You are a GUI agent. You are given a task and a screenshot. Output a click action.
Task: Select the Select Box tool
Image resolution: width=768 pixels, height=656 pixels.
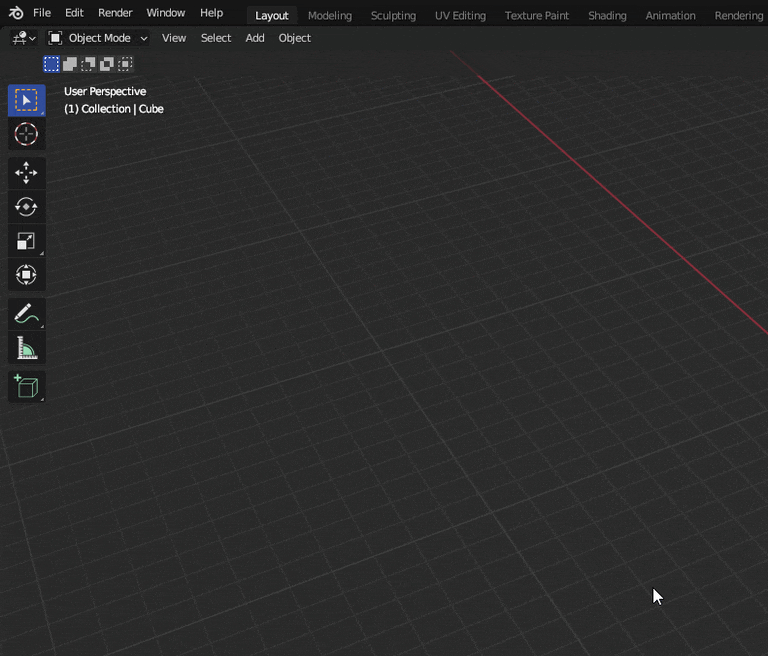[26, 100]
